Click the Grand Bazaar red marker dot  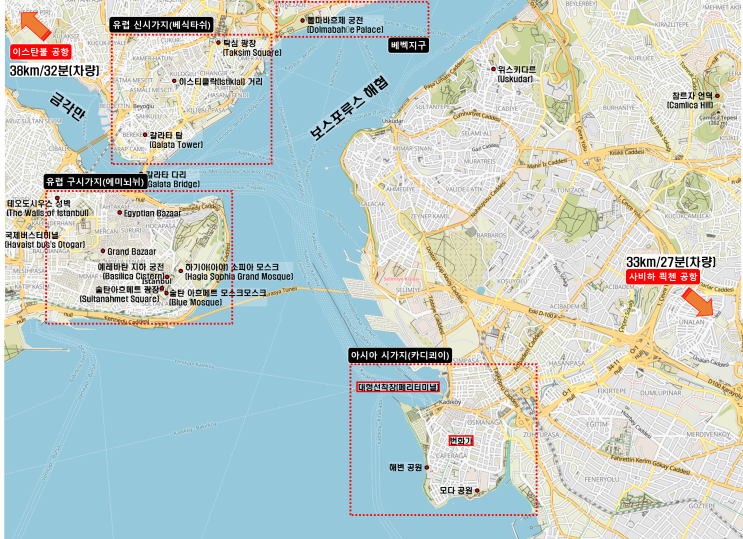pyautogui.click(x=103, y=251)
